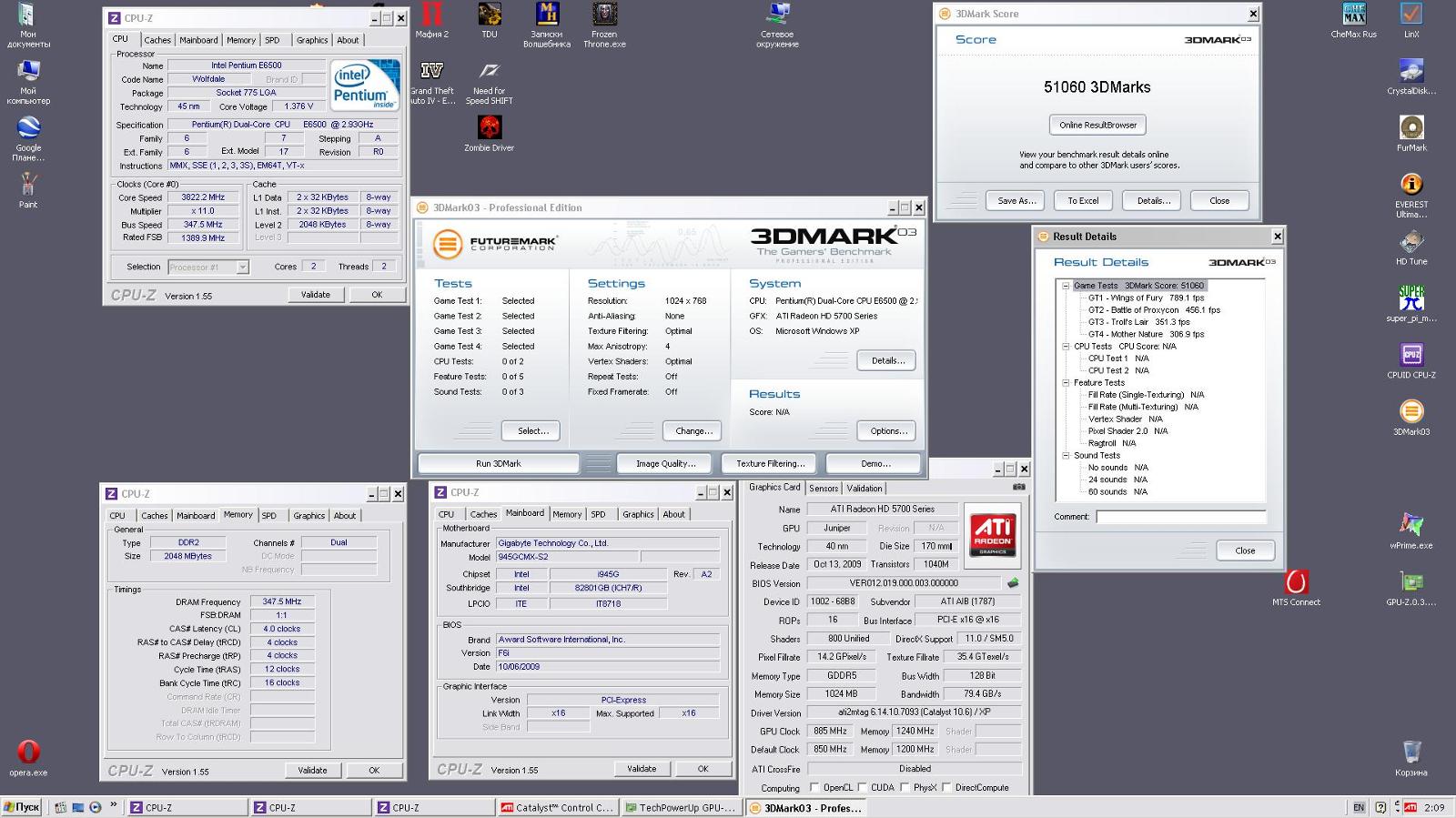This screenshot has width=1456, height=818.
Task: Switch to Catalyst Control Center taskbar item
Action: pyautogui.click(x=558, y=807)
